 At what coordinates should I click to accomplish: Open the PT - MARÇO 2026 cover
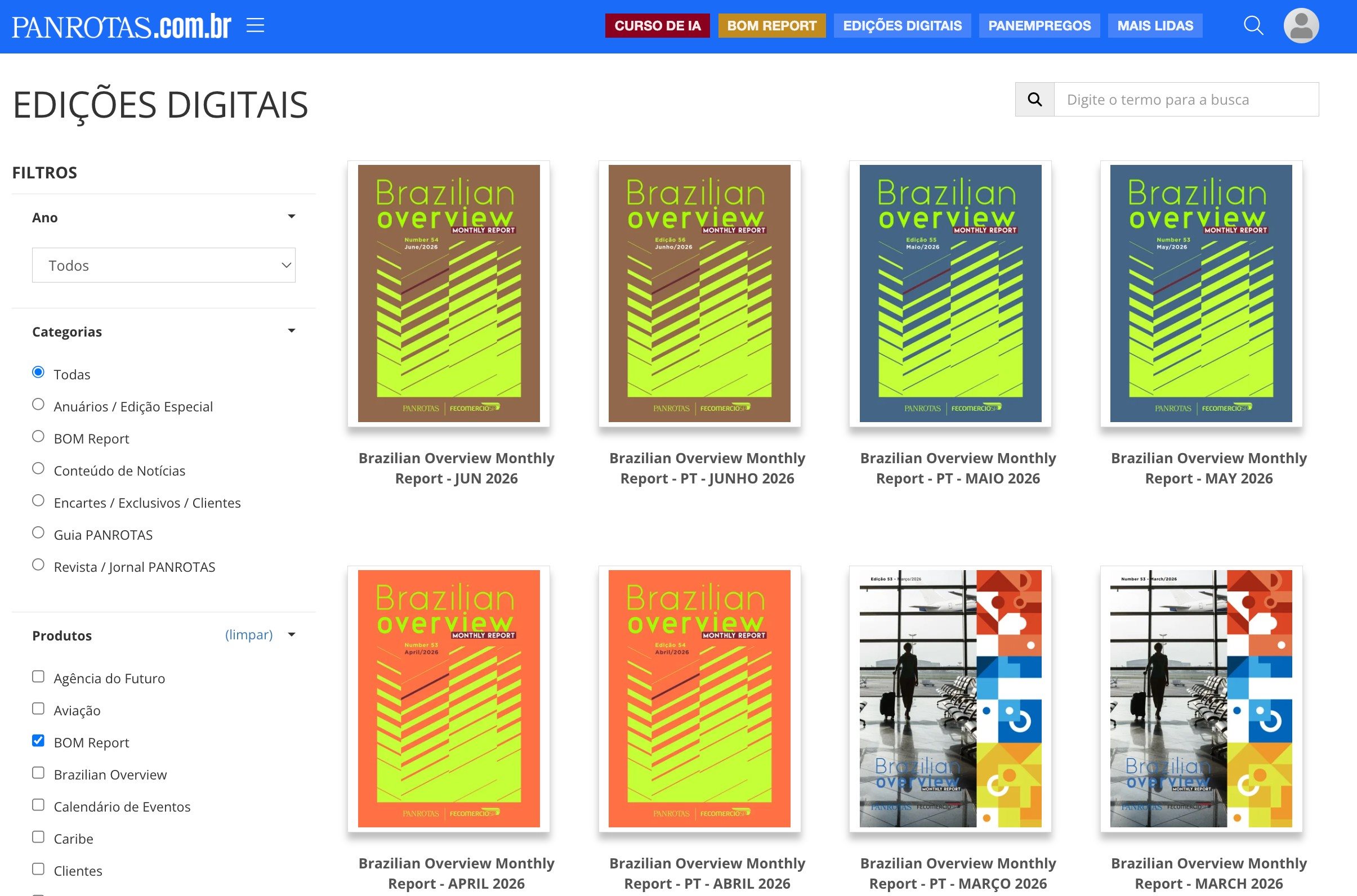(950, 699)
